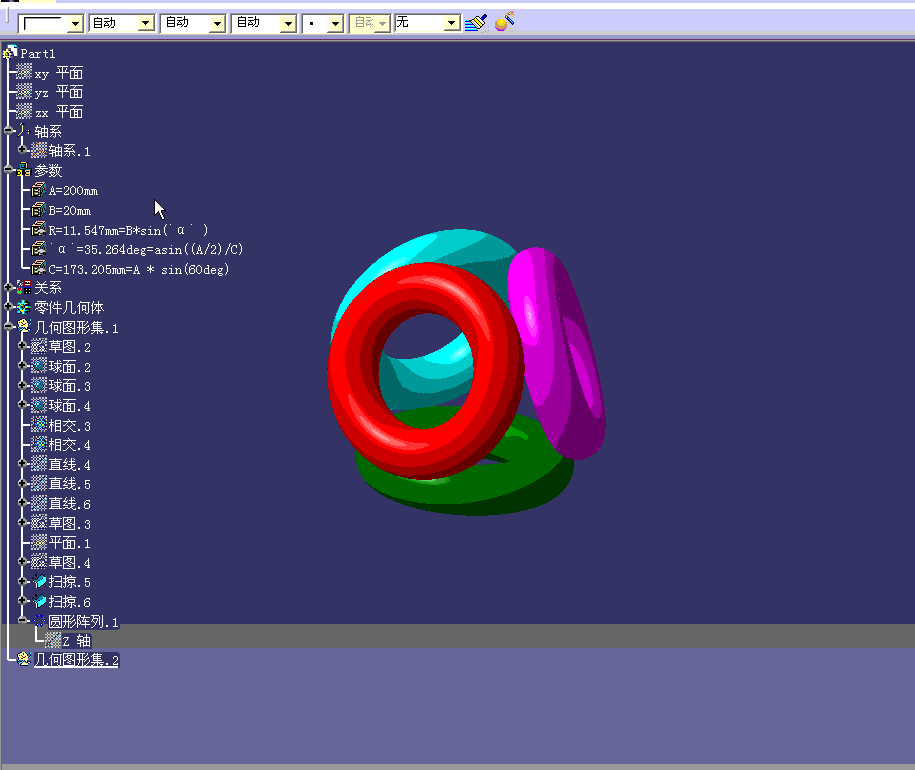915x770 pixels.
Task: Expand the 球面.4 tree node
Action: [23, 404]
